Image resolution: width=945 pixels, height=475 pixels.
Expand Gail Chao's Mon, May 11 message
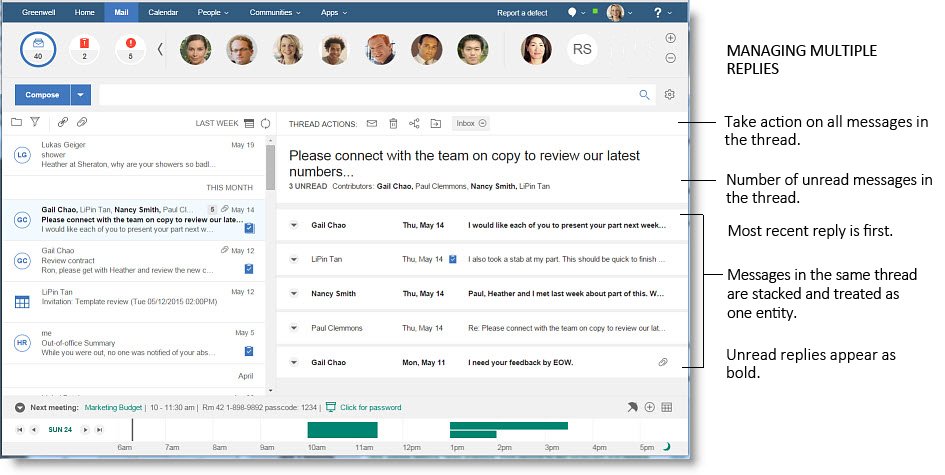click(x=294, y=363)
